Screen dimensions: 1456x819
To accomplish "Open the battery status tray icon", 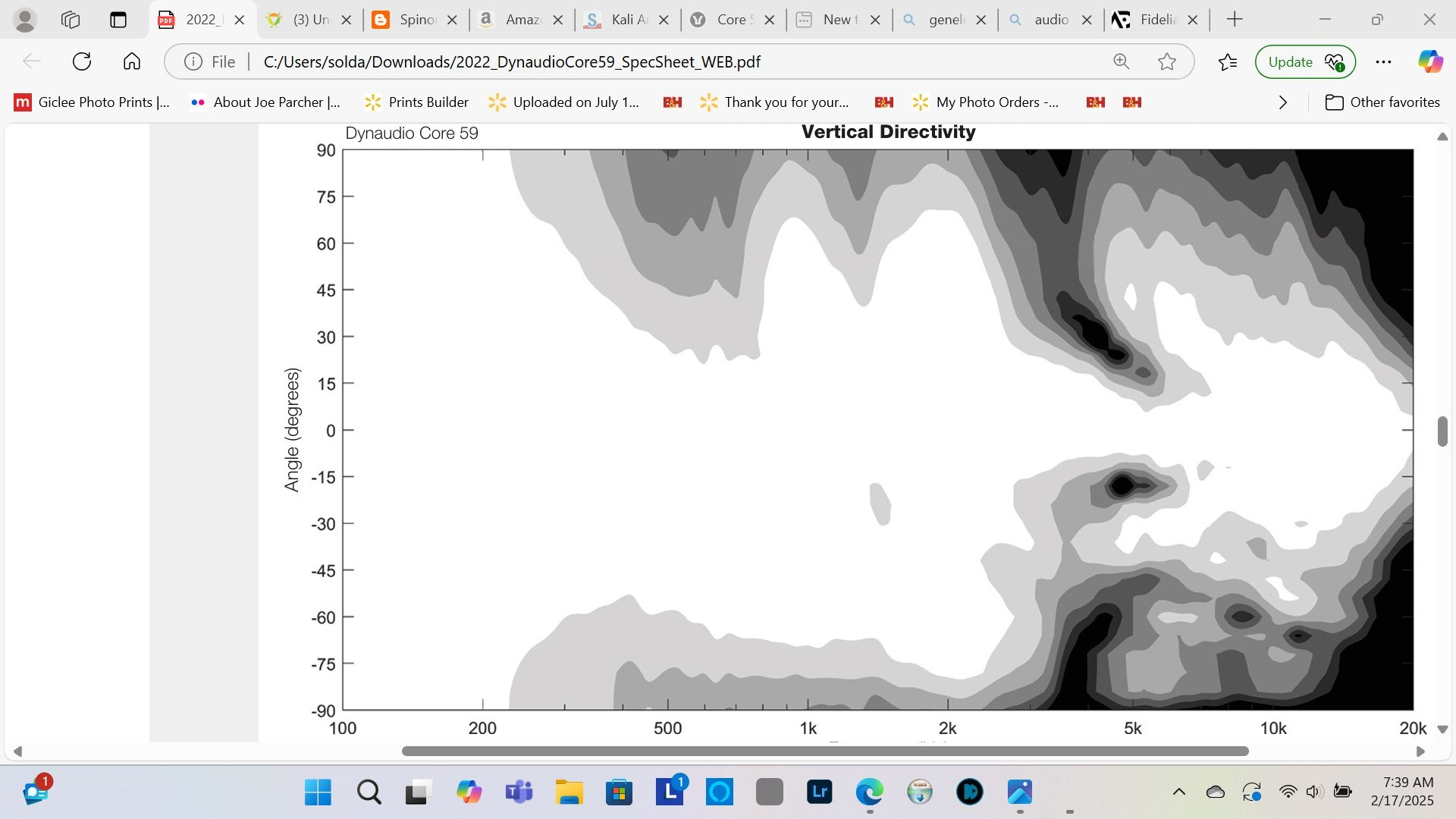I will (1343, 792).
